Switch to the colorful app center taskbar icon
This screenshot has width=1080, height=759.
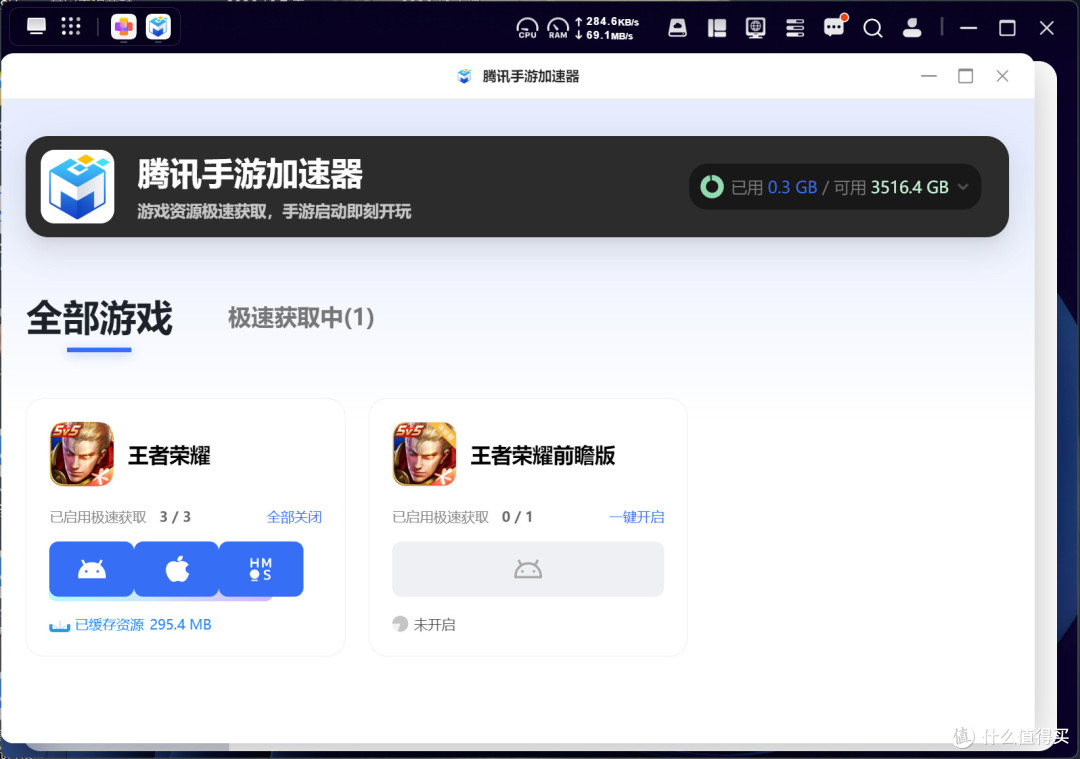(124, 27)
